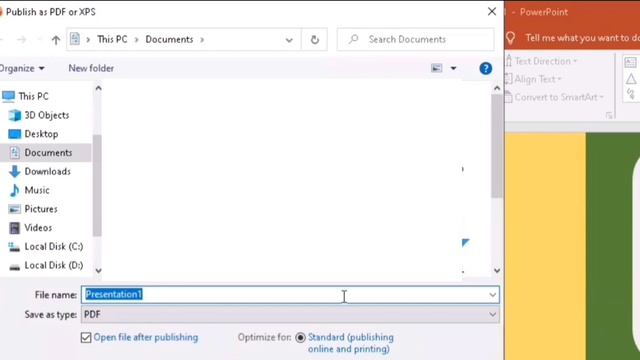Expand the chevron after This PC in path
Image resolution: width=640 pixels, height=360 pixels.
point(137,40)
